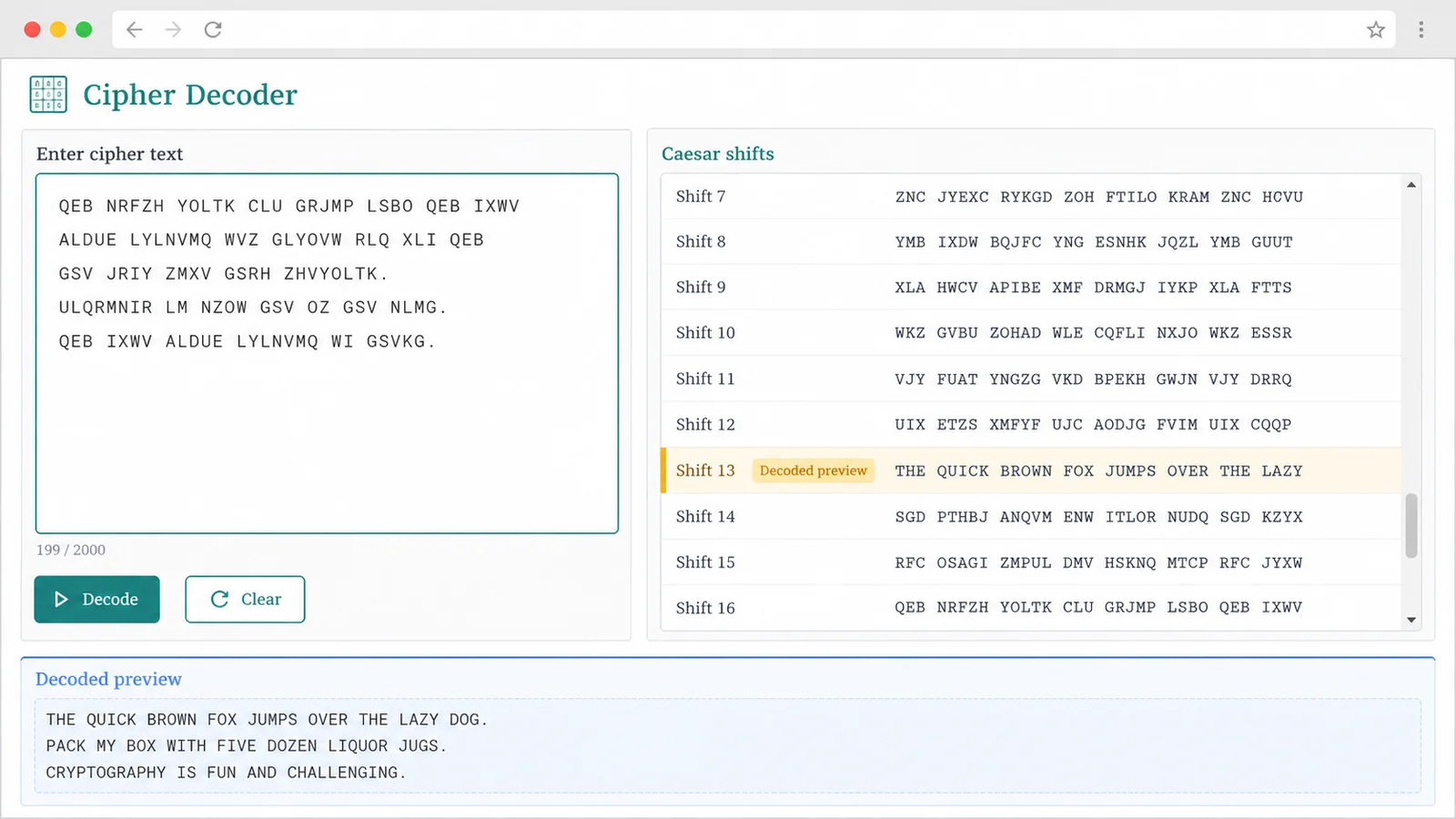Screen dimensions: 1456x819
Task: Click the Clear button label
Action: coord(261,600)
